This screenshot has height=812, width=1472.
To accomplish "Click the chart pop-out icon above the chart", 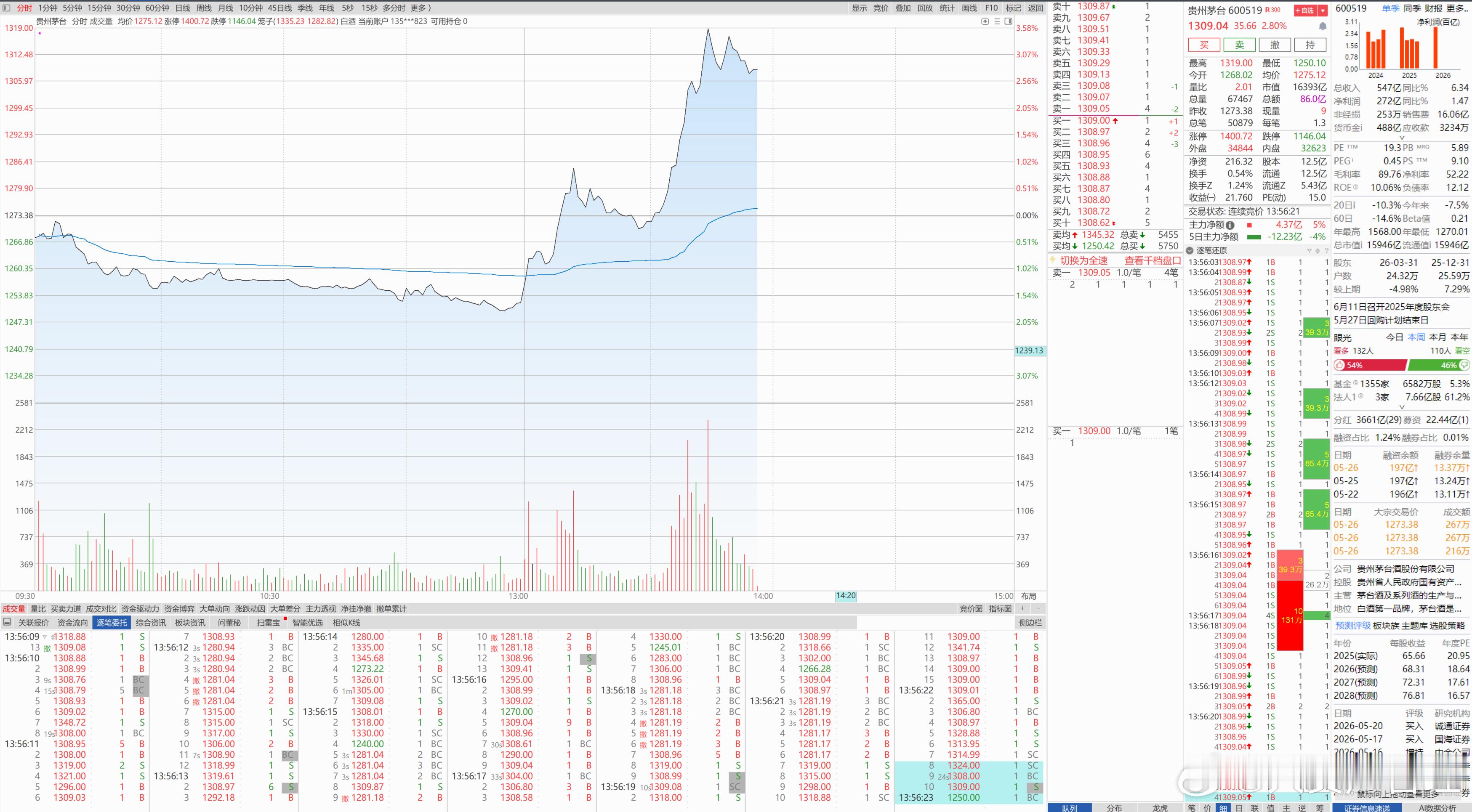I will (985, 21).
